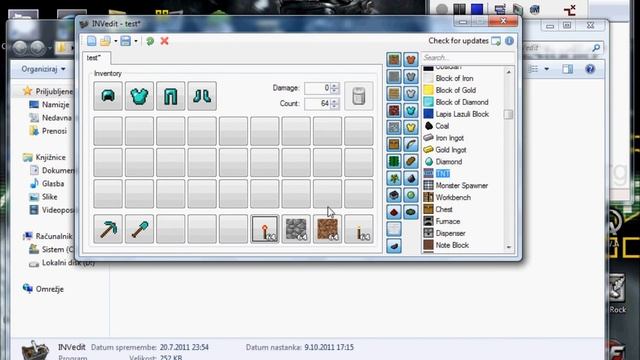Select the diamond leggings armor slot

pos(171,96)
